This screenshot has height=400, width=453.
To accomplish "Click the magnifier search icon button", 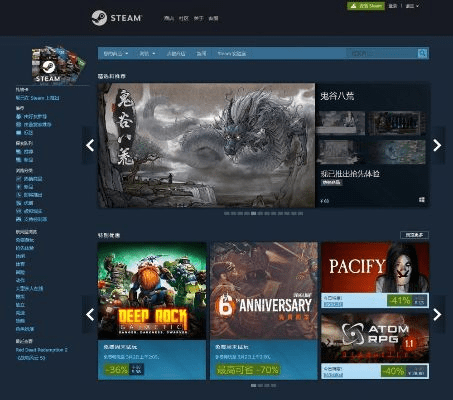I will click(x=422, y=53).
